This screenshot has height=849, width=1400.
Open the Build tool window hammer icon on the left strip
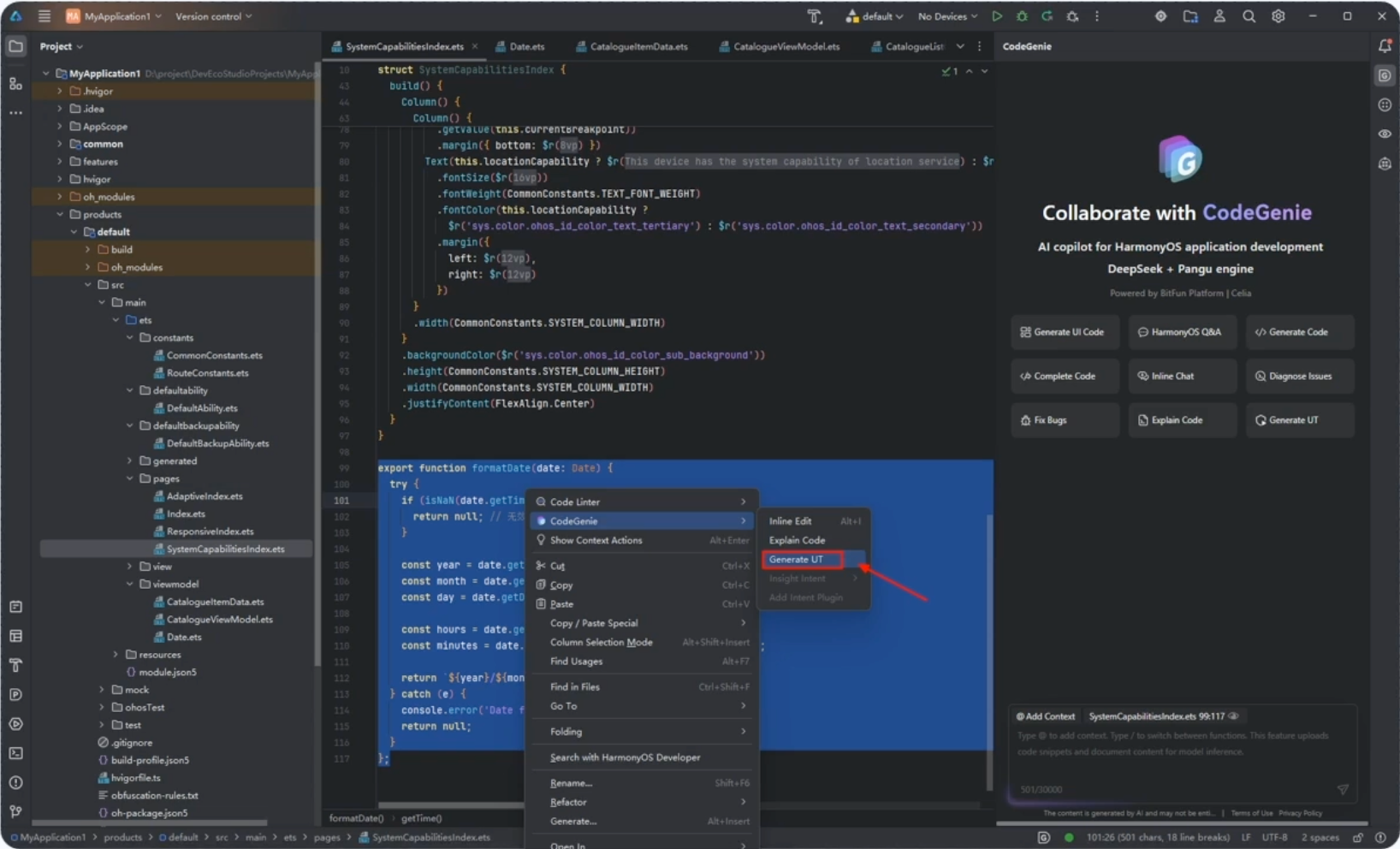pos(15,665)
